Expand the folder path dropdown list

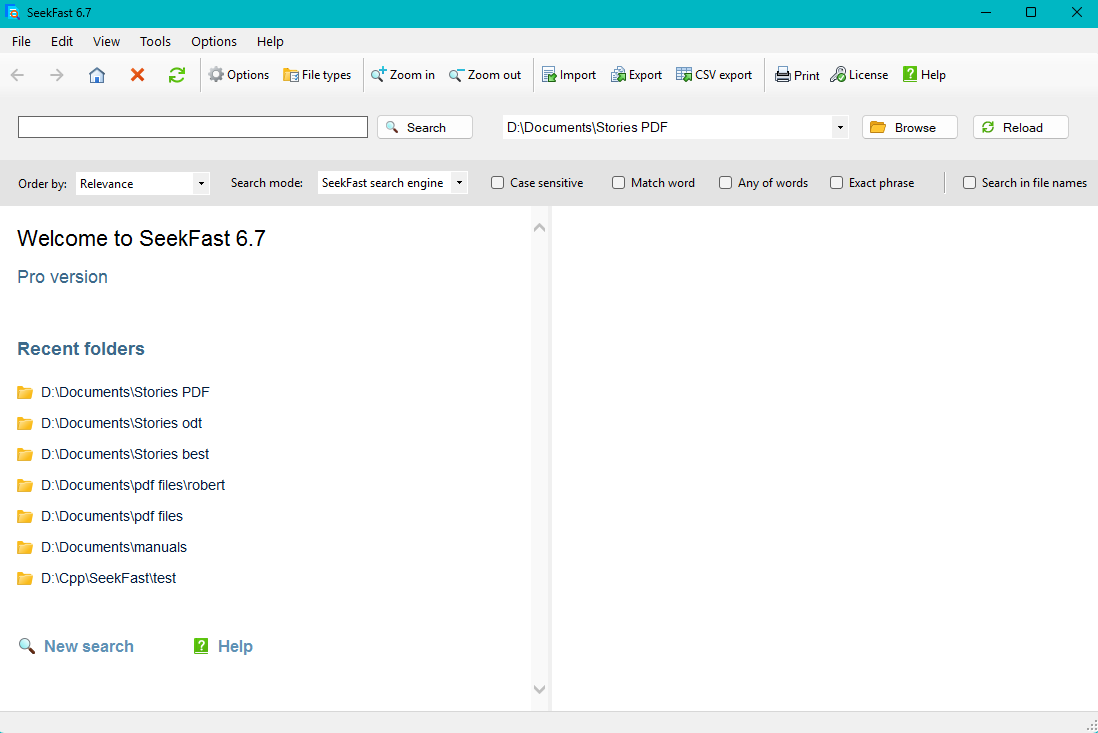tap(840, 127)
